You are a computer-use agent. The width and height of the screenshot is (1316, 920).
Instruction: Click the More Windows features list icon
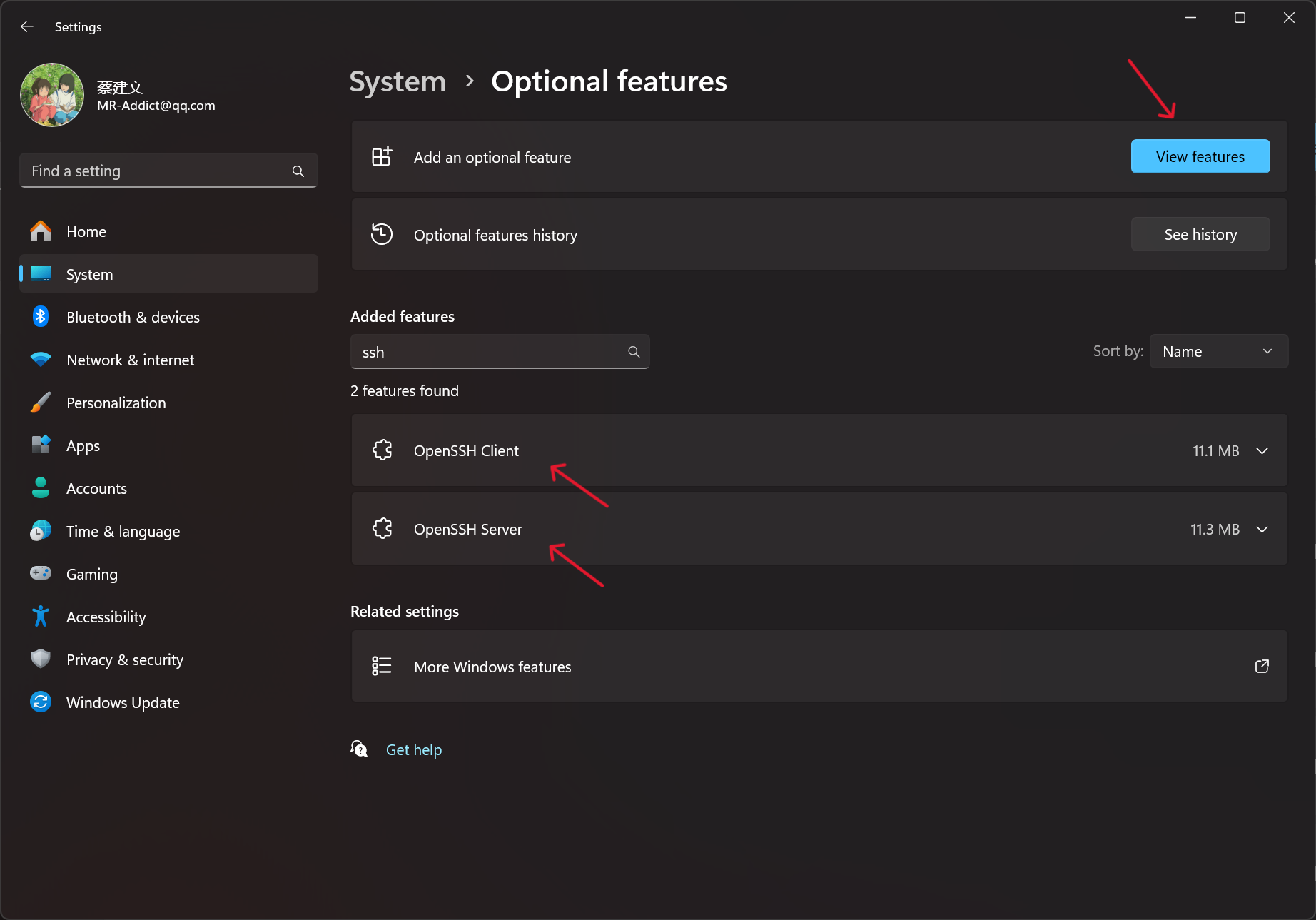pos(382,666)
